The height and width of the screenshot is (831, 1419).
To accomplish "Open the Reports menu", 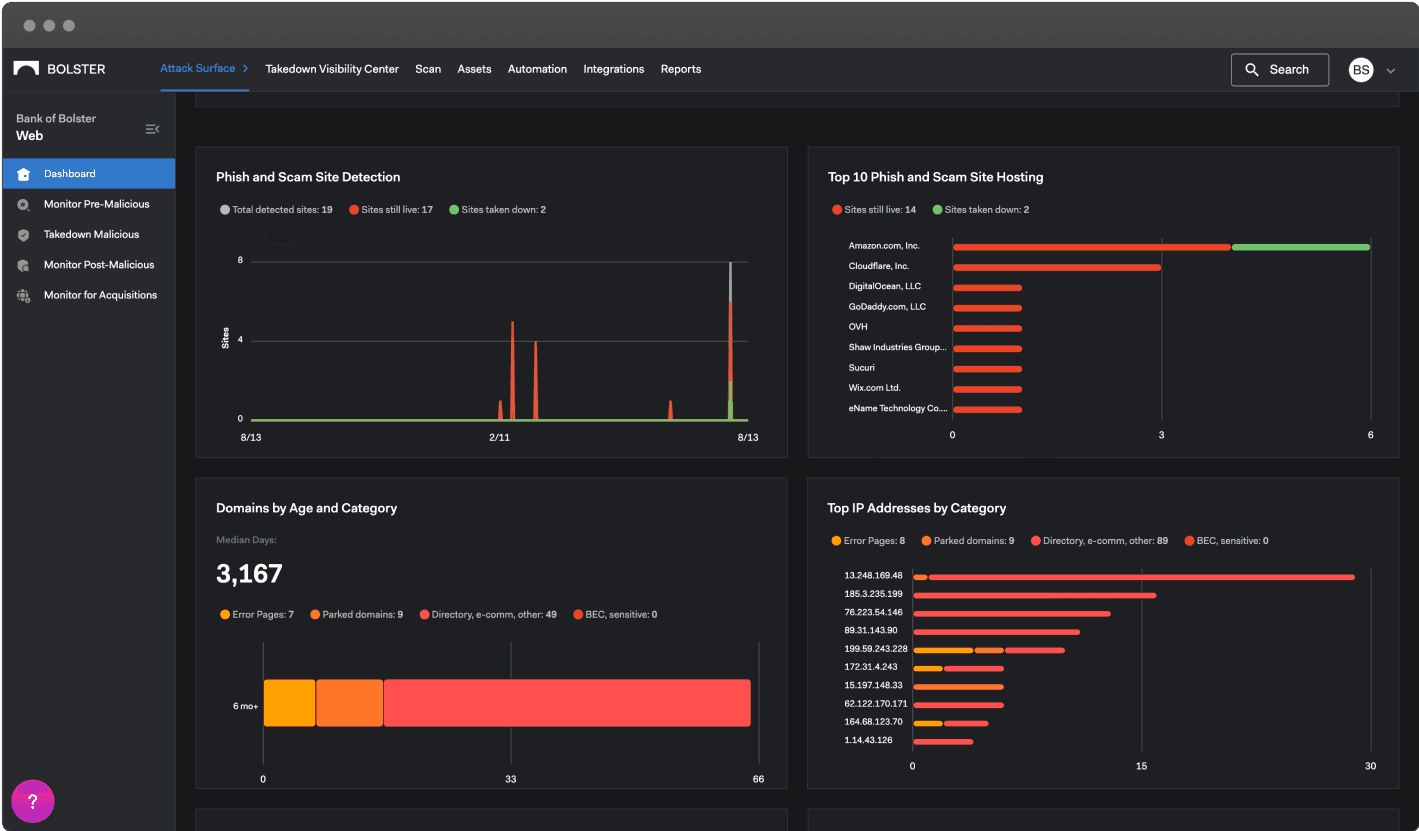I will point(681,69).
